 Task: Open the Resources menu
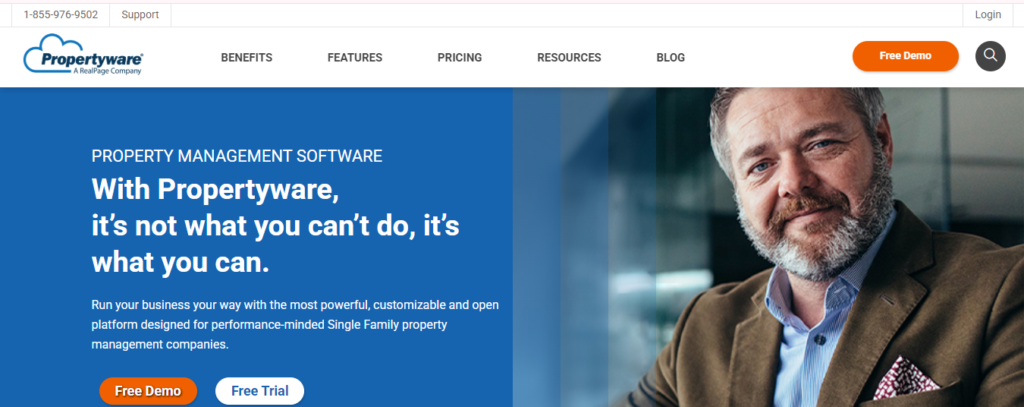[569, 57]
